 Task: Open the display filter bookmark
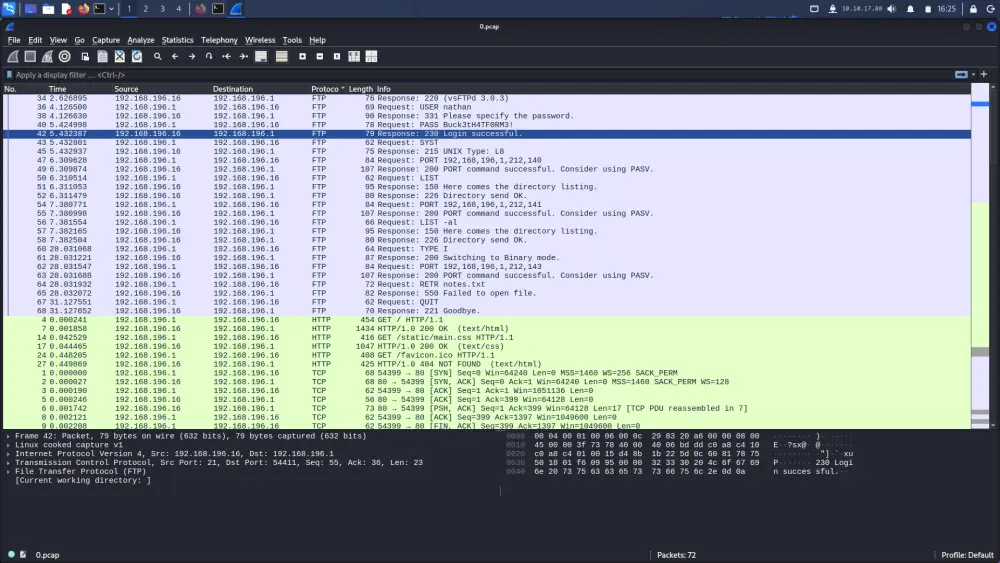9,75
